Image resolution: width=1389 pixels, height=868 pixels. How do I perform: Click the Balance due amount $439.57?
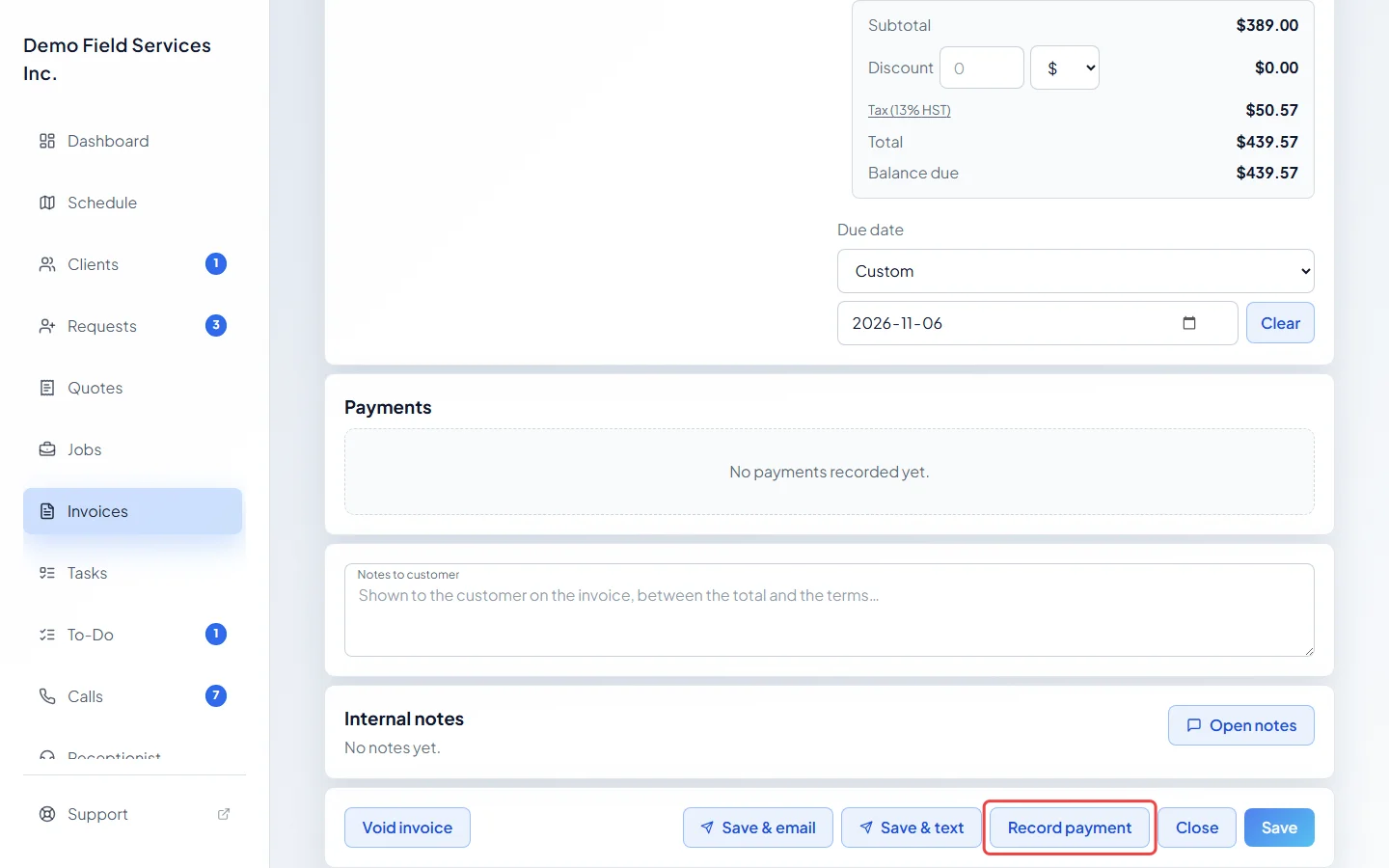coord(1267,173)
